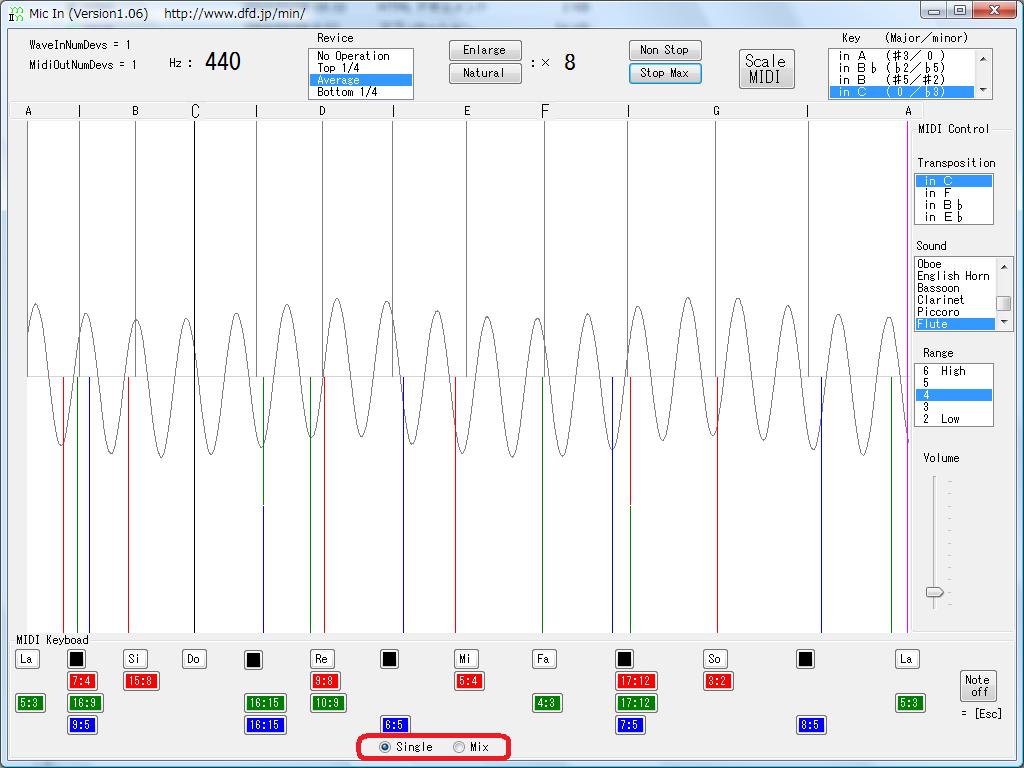Image resolution: width=1024 pixels, height=768 pixels.
Task: Play the So key on MIDI keyboard
Action: tap(714, 659)
